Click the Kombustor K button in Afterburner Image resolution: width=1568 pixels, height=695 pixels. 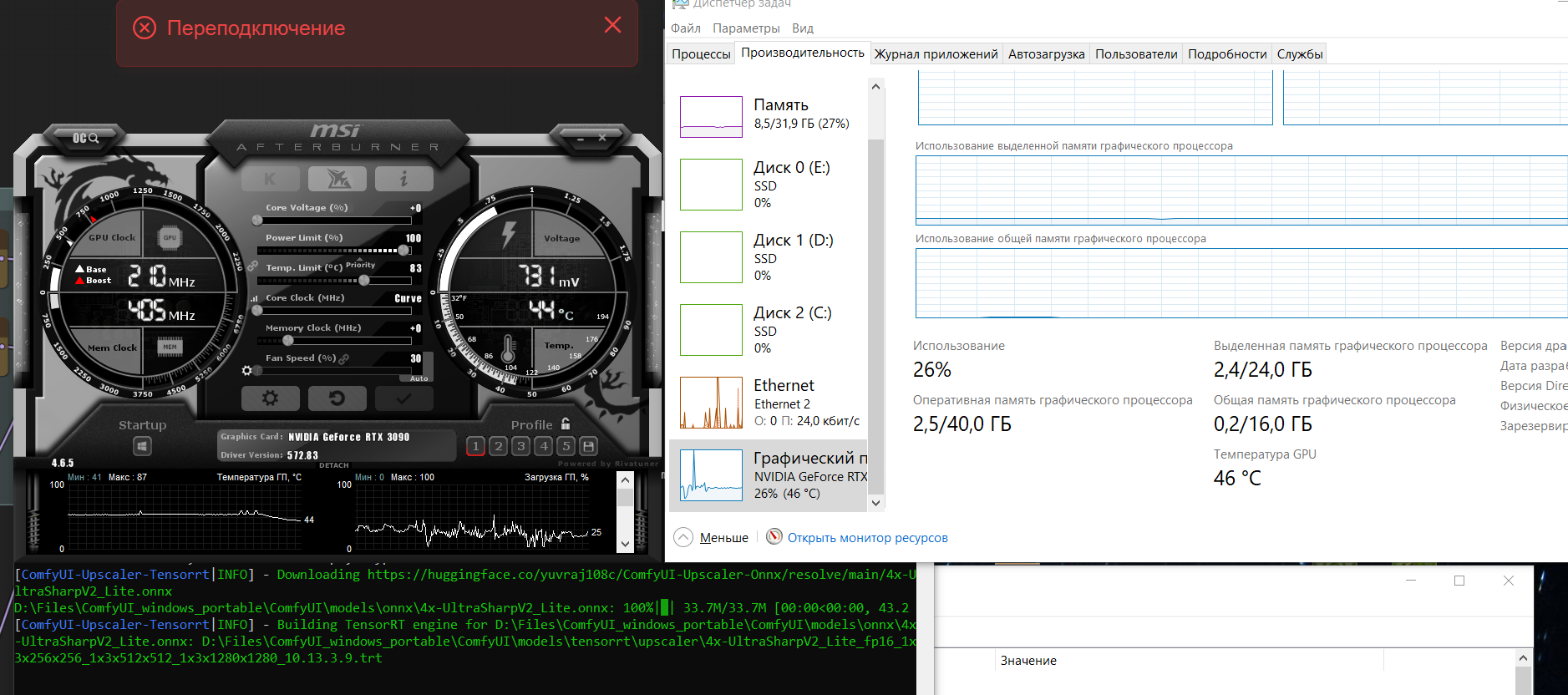click(x=270, y=178)
